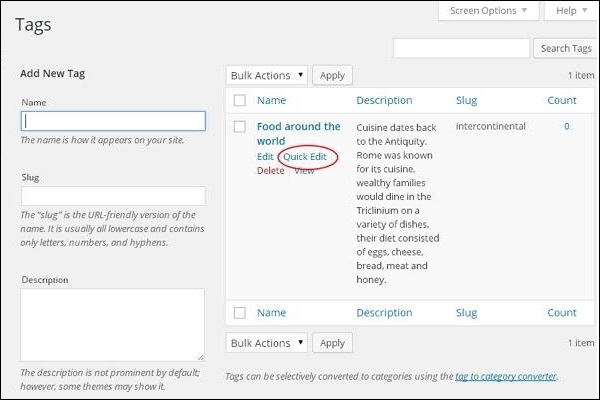
Task: Sort tags by the Count column header
Action: [x=561, y=100]
